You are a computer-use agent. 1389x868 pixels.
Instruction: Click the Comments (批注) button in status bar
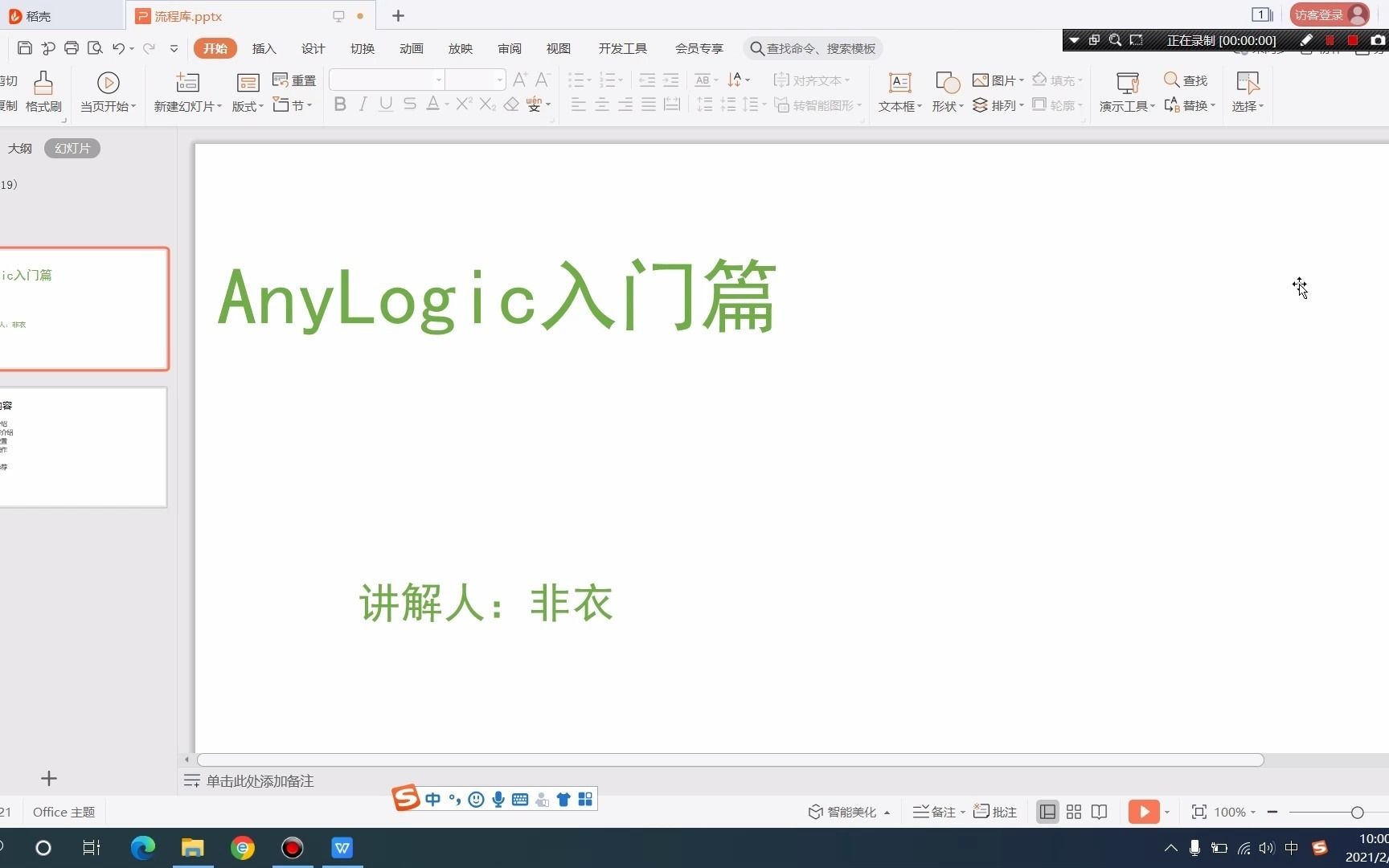click(995, 812)
